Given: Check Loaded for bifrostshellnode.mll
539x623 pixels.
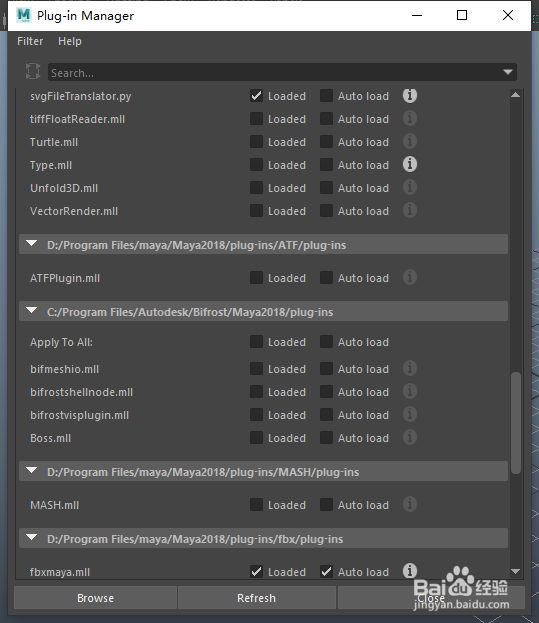Looking at the screenshot, I should pyautogui.click(x=256, y=392).
